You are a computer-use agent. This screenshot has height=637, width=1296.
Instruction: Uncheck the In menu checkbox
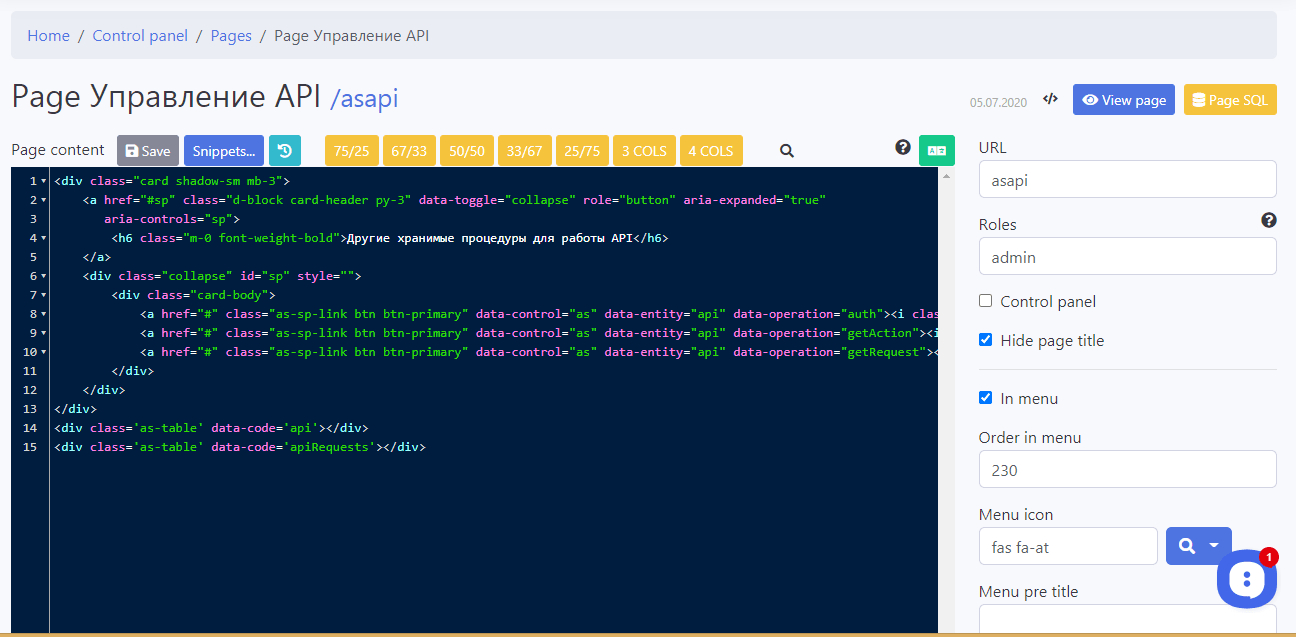tap(986, 398)
